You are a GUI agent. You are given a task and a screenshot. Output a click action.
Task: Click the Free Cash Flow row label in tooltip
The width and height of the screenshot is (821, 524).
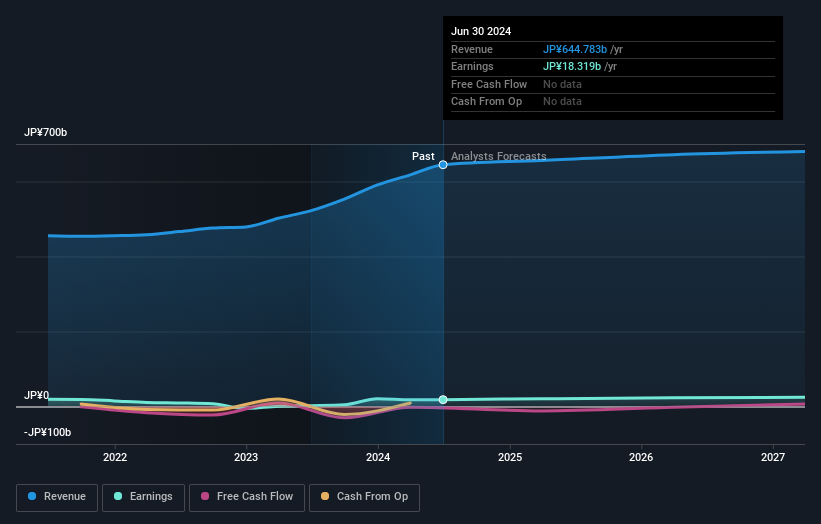point(489,84)
